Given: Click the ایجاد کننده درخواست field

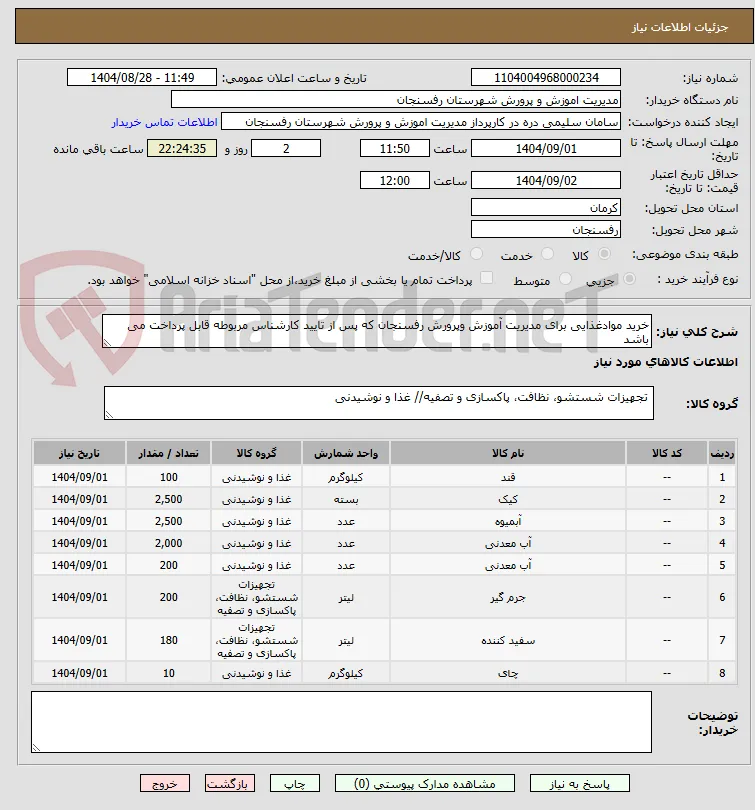Looking at the screenshot, I should coord(421,122).
